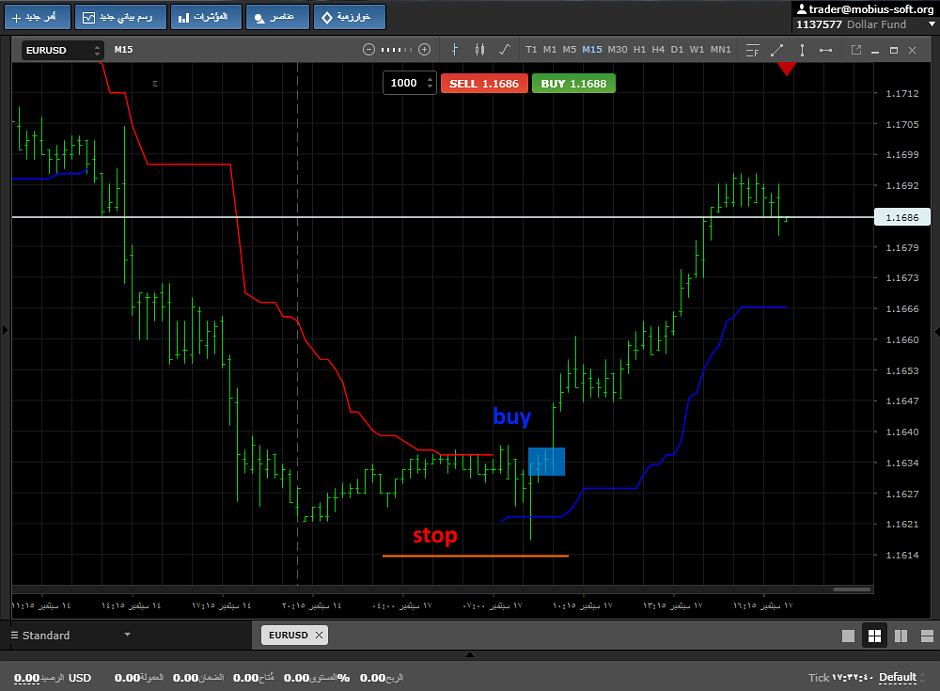Select W1 timeframe
Image resolution: width=940 pixels, height=691 pixels.
tap(697, 50)
